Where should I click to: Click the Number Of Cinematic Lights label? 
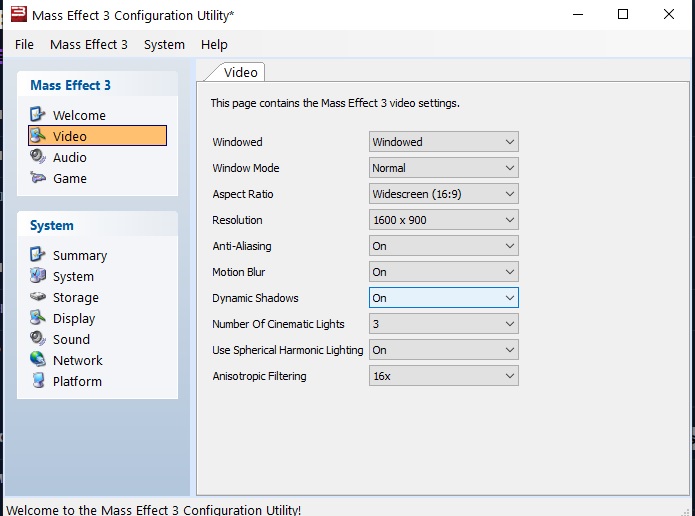point(278,324)
